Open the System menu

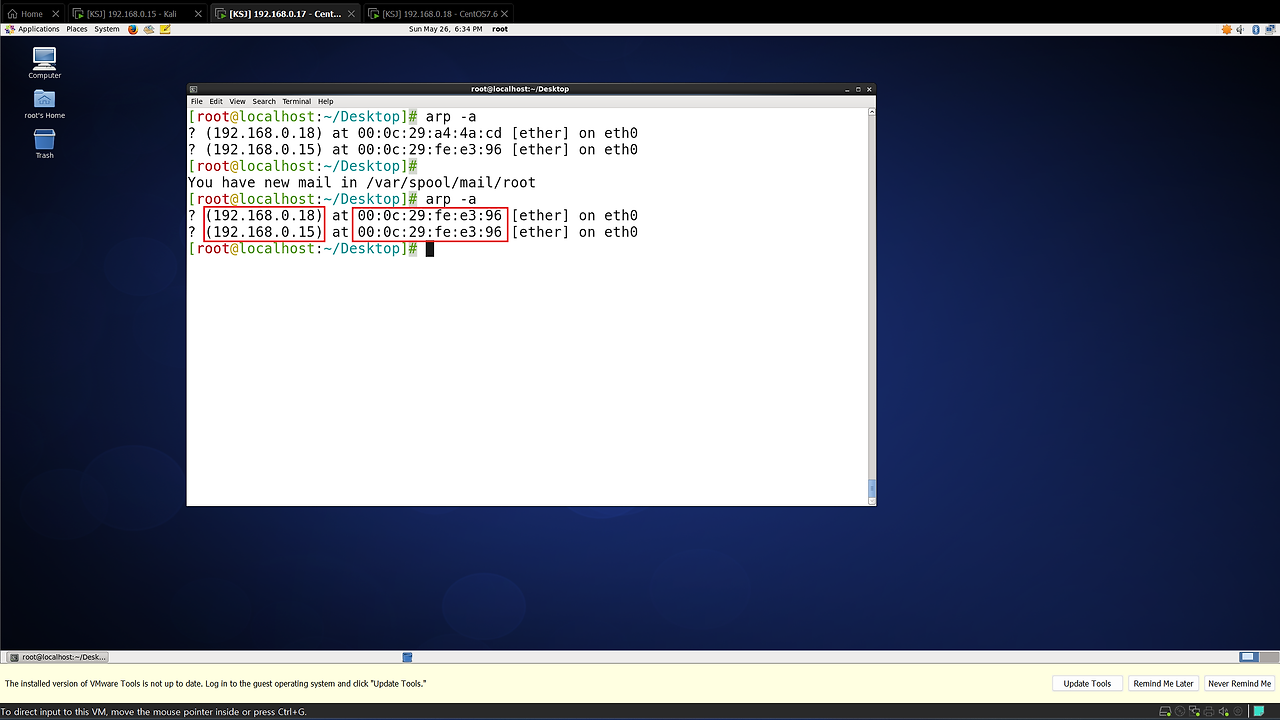pos(106,29)
